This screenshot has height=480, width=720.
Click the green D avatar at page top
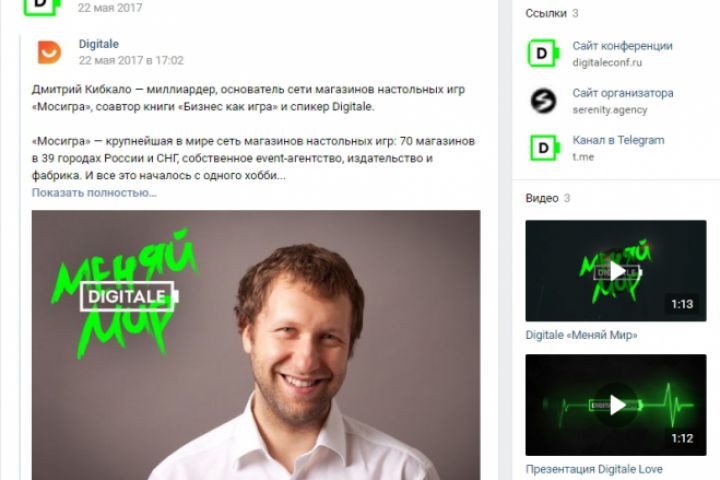pos(42,6)
